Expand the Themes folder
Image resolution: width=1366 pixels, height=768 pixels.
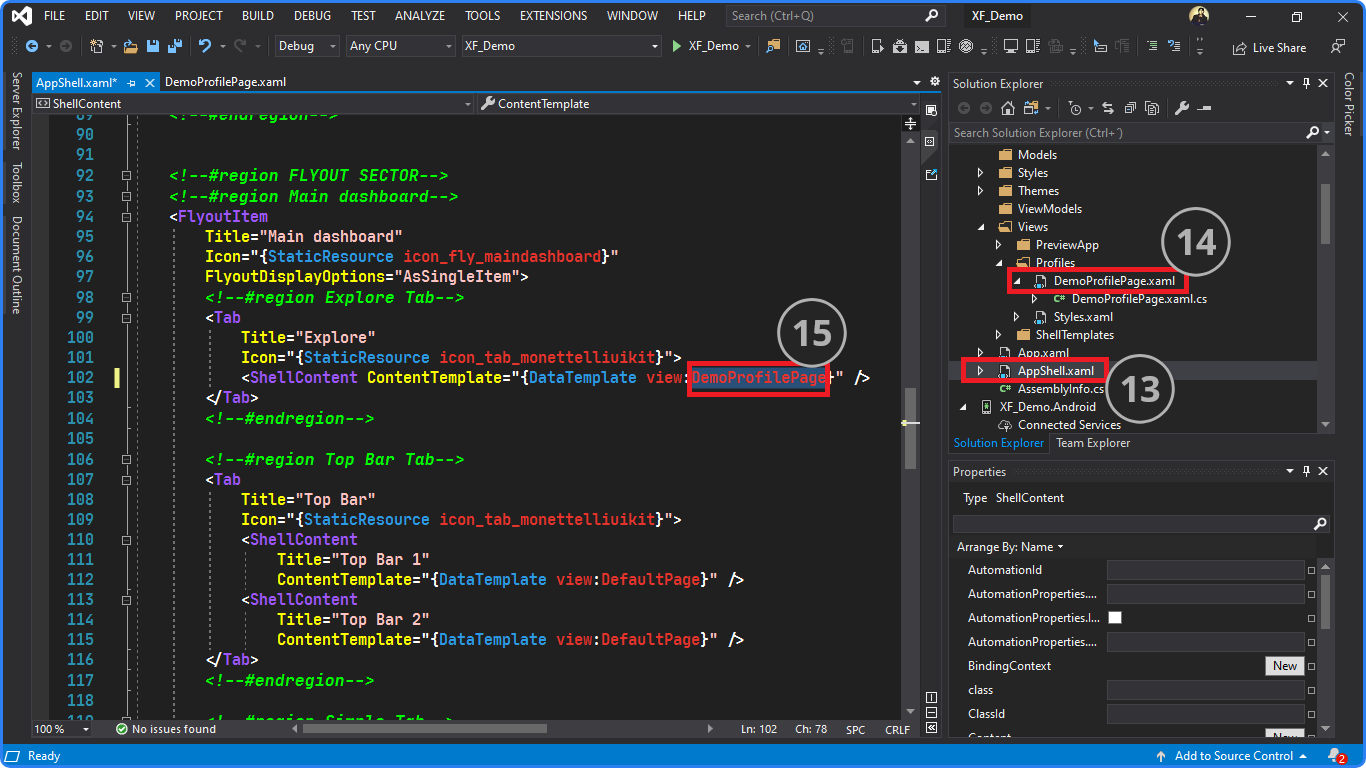point(980,191)
